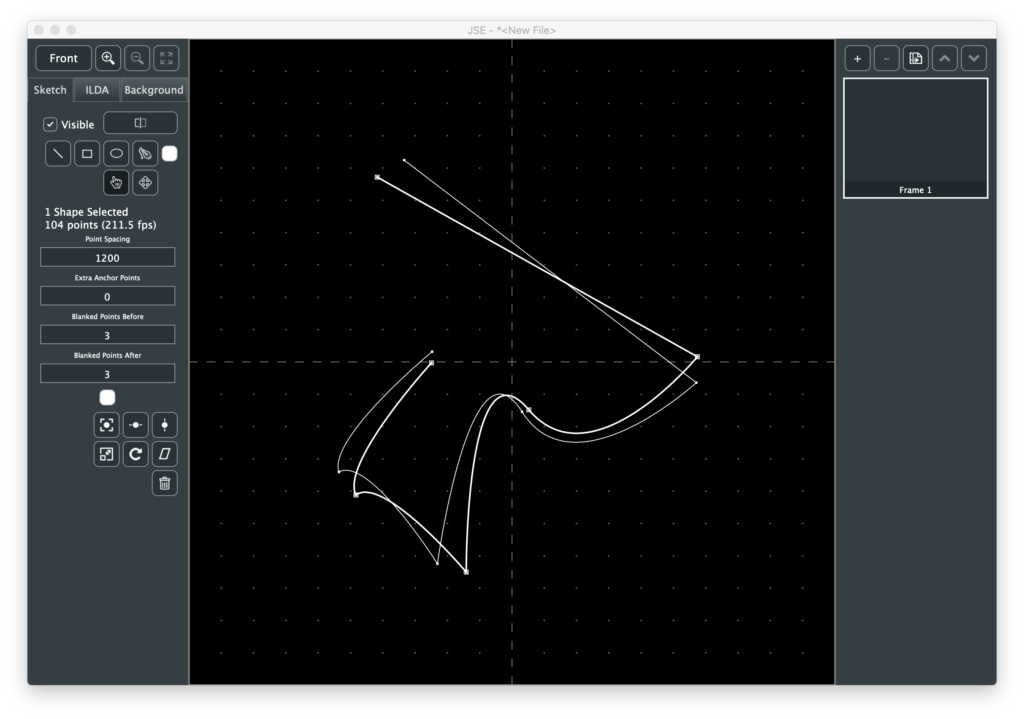
Task: Click the Point Spacing field
Action: 107,258
